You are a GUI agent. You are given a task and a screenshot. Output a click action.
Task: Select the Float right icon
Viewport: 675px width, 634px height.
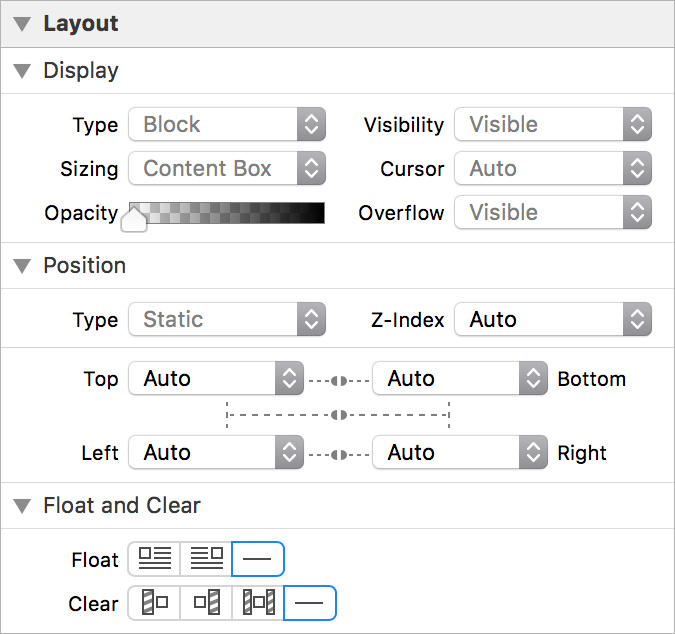[x=206, y=559]
